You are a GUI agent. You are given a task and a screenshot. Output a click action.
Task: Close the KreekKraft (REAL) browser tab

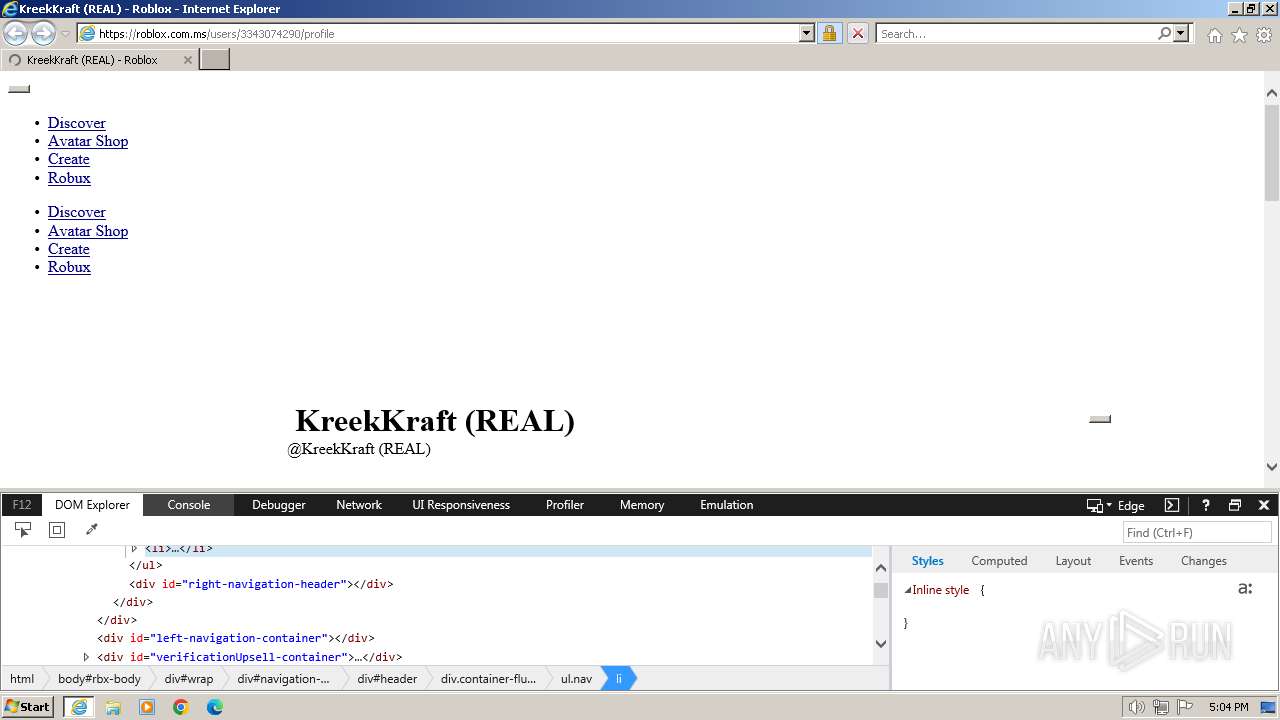point(187,60)
